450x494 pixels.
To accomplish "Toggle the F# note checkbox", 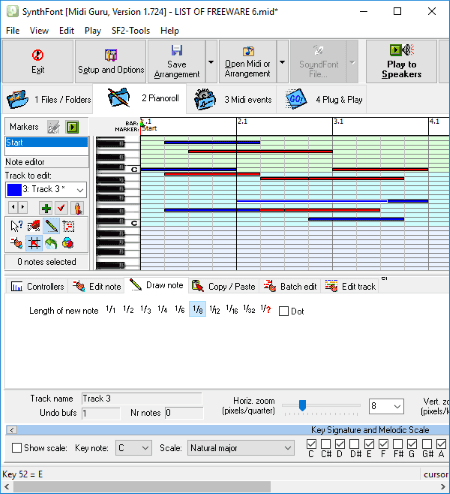I will 397,444.
